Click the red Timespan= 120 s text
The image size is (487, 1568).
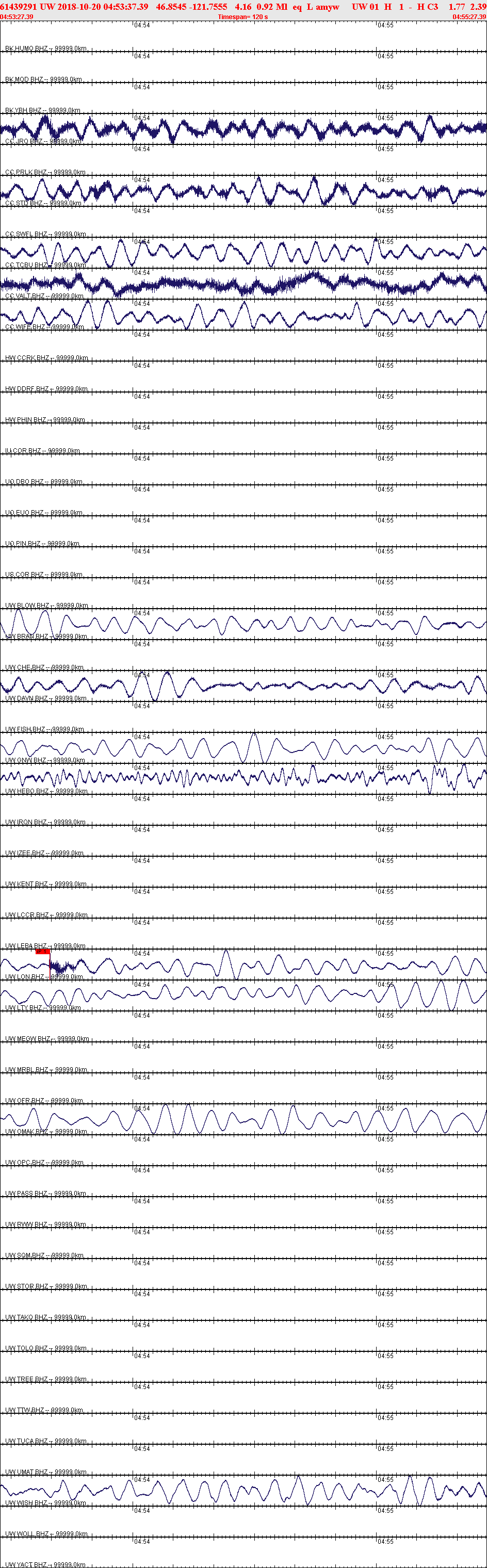click(x=243, y=17)
